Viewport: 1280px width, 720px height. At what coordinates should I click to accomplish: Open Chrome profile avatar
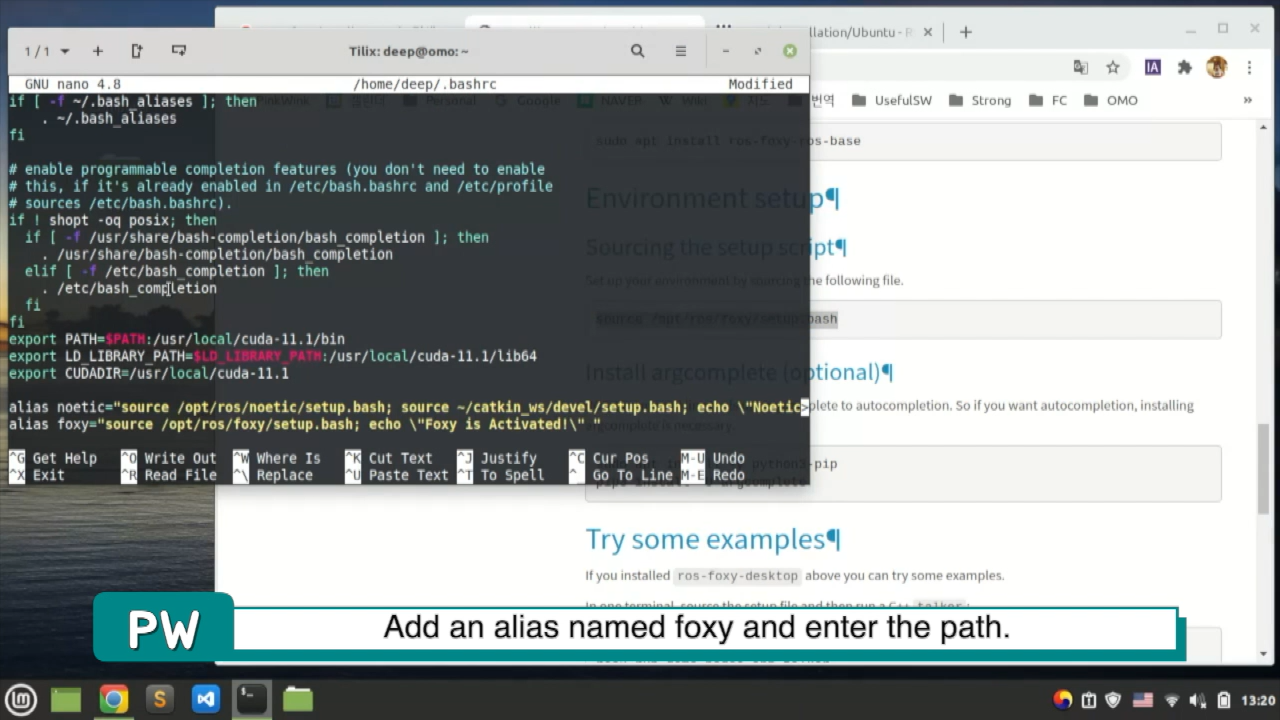coord(1217,67)
